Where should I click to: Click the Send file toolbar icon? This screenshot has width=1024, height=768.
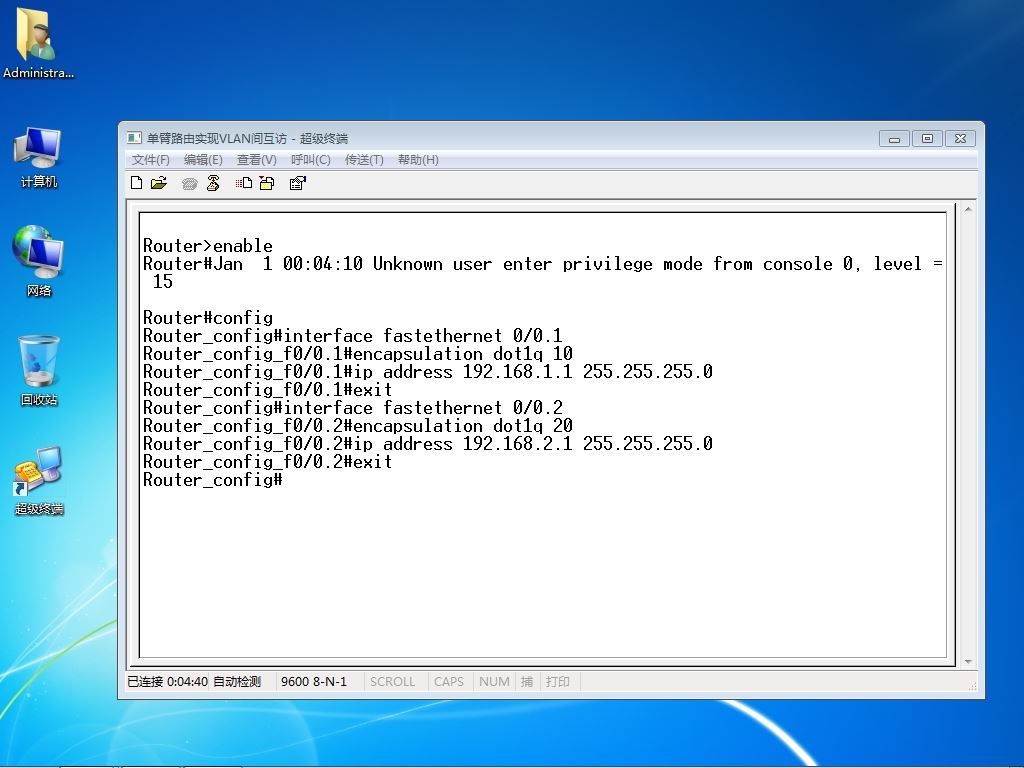[x=244, y=183]
